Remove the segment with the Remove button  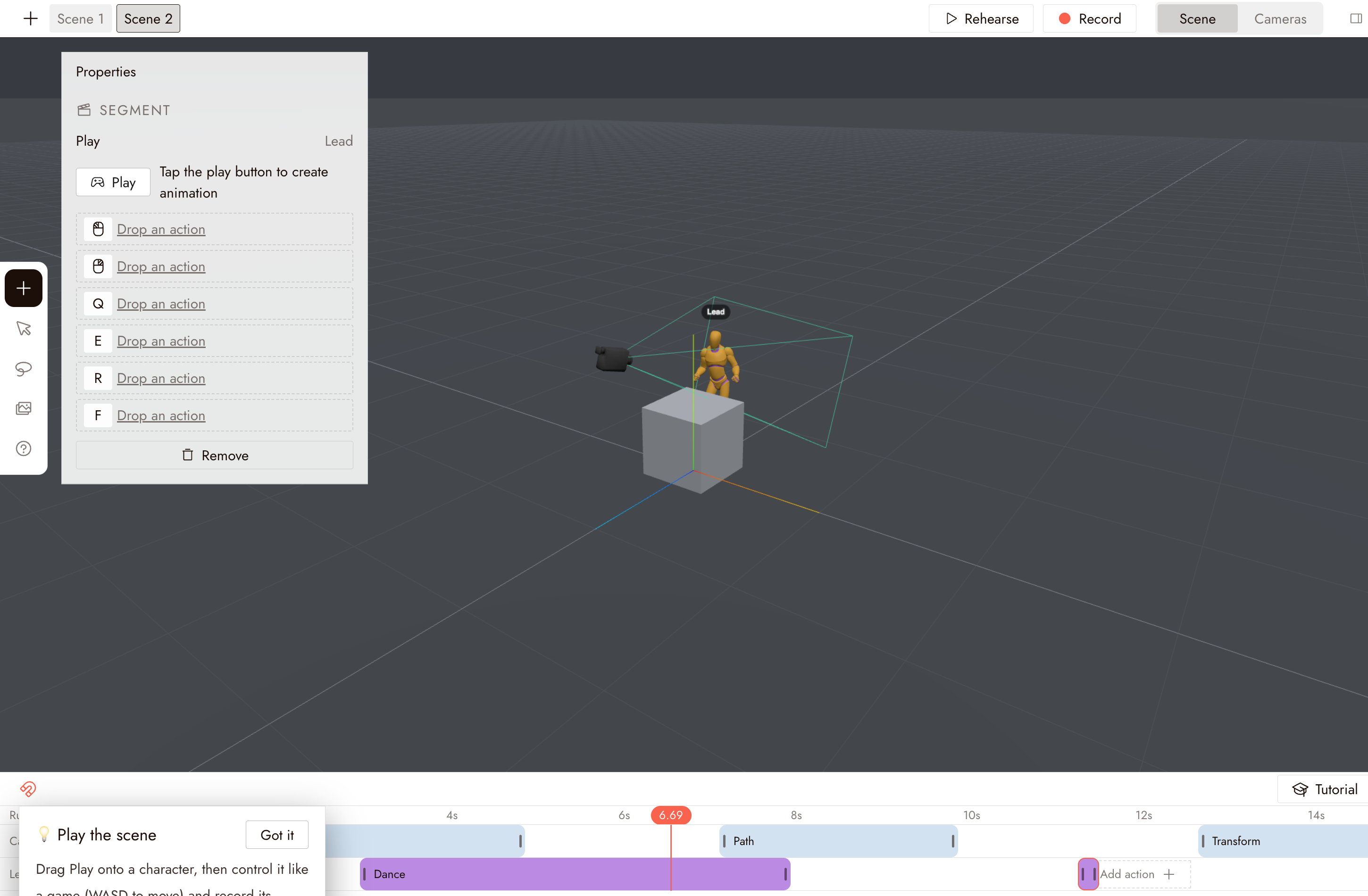pos(214,455)
